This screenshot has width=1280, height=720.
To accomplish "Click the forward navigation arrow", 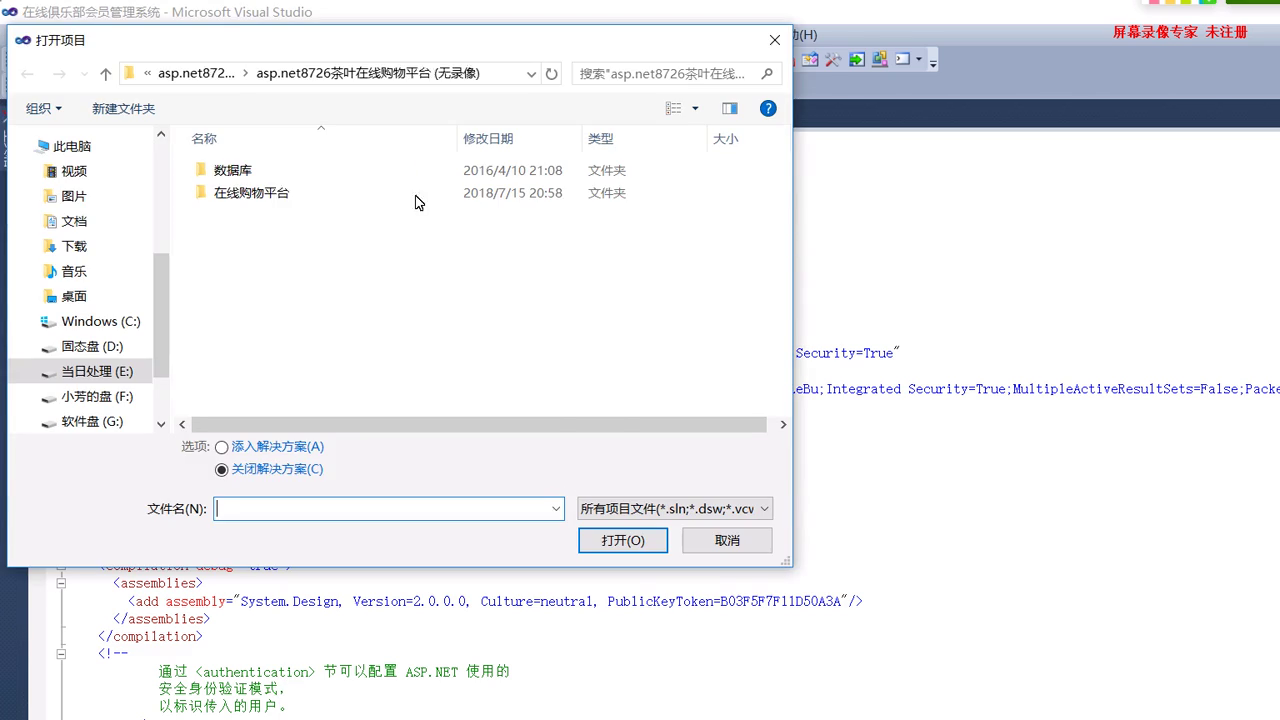I will coord(59,74).
